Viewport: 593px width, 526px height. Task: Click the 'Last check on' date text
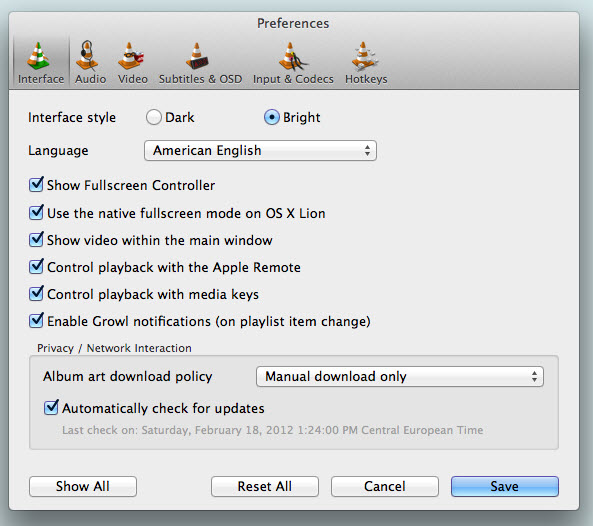273,430
